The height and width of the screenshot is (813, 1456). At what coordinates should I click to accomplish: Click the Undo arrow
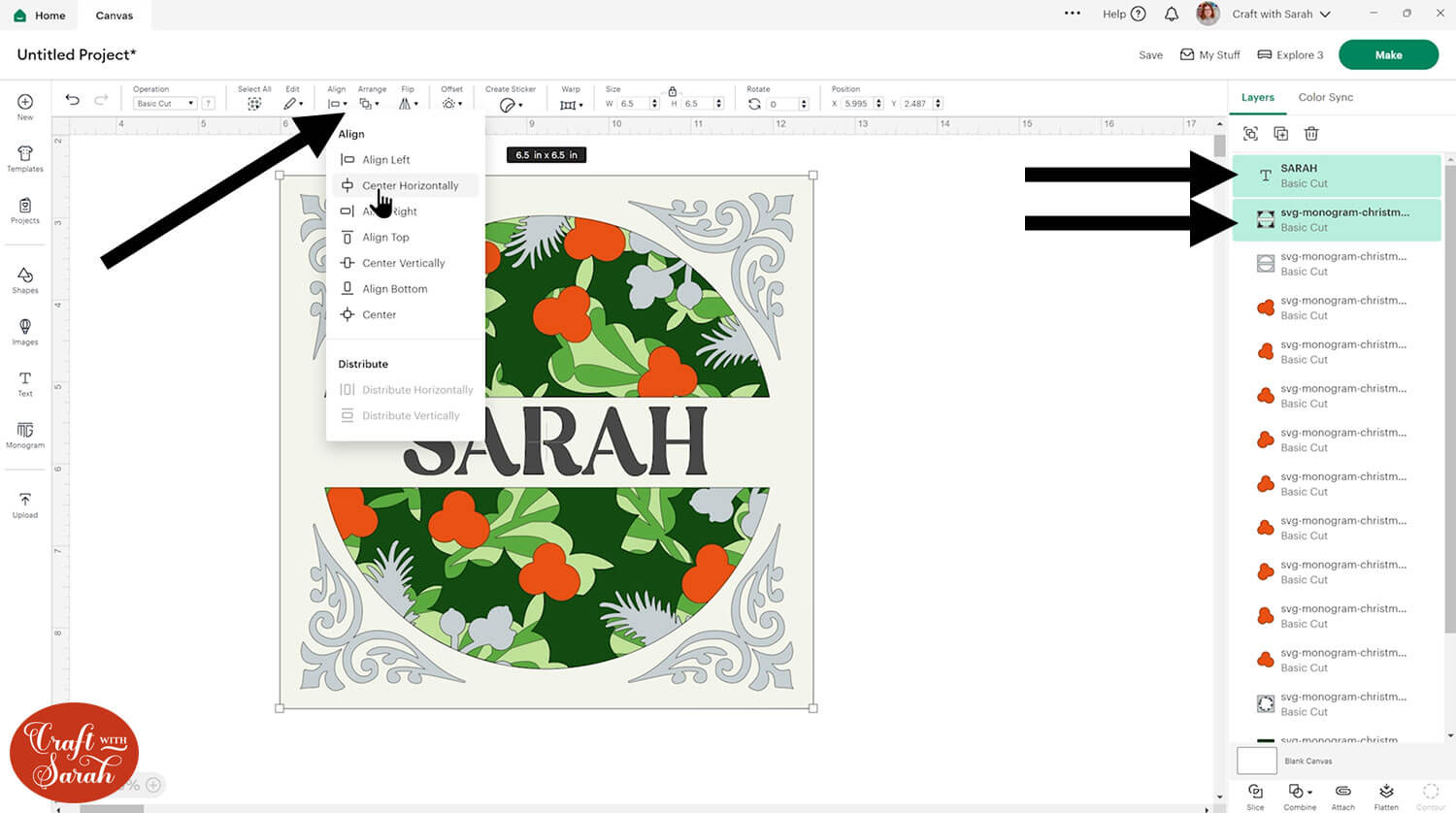[72, 100]
